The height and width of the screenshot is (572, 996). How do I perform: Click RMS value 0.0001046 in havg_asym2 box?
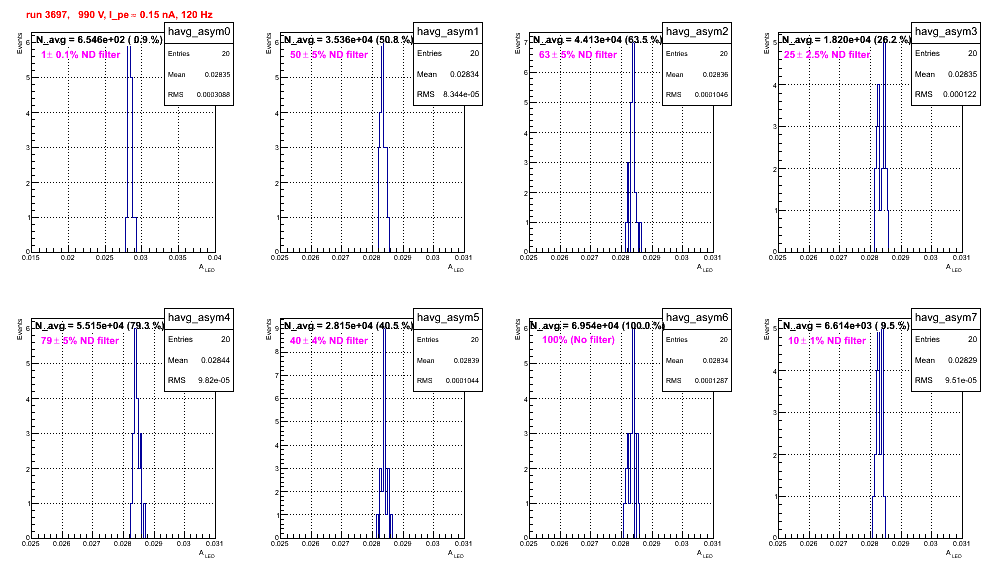coord(711,95)
